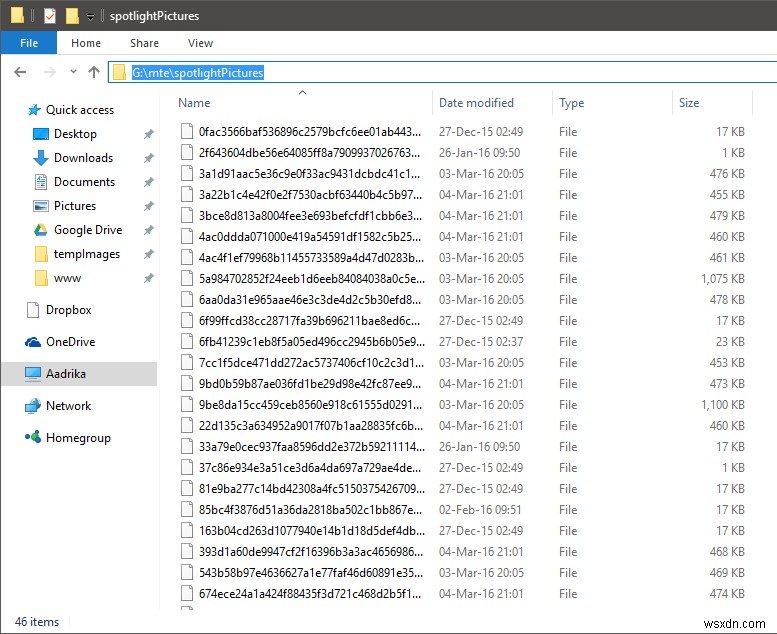Open the File menu

(x=29, y=43)
